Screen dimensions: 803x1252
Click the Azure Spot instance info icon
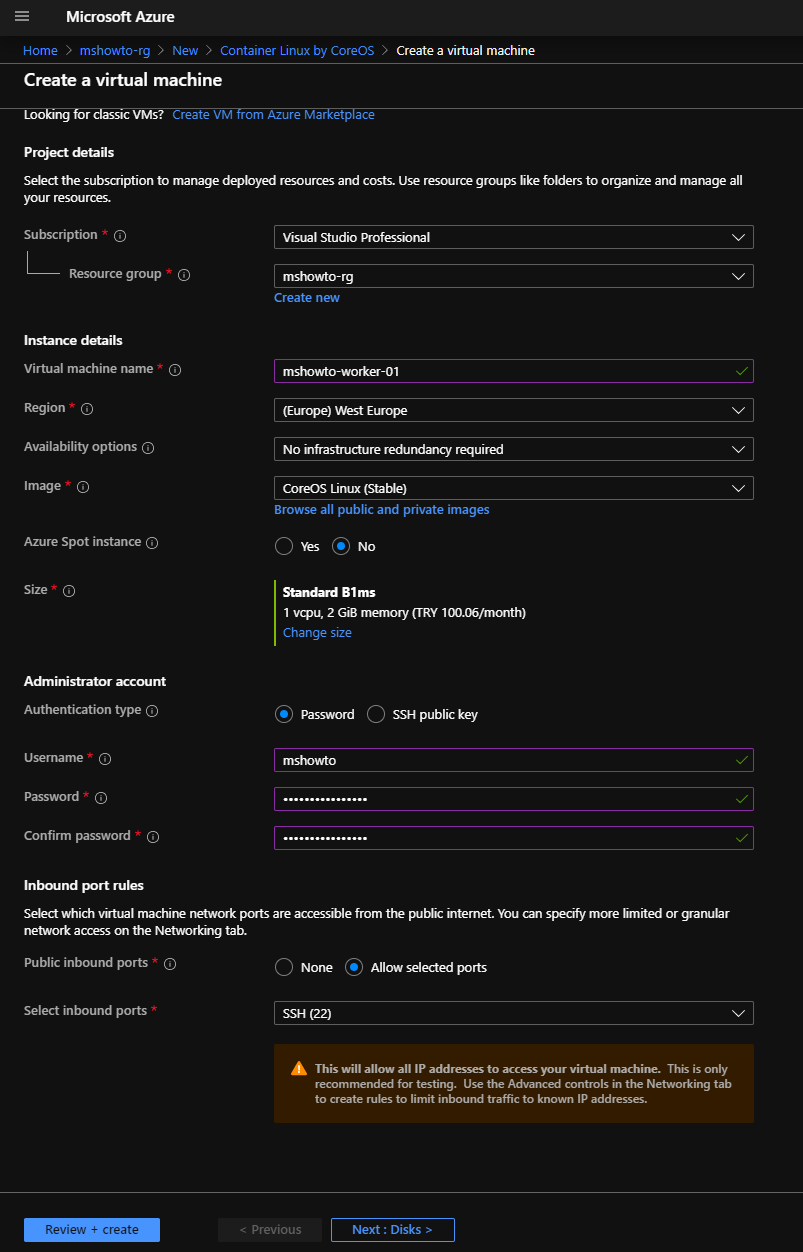point(152,543)
